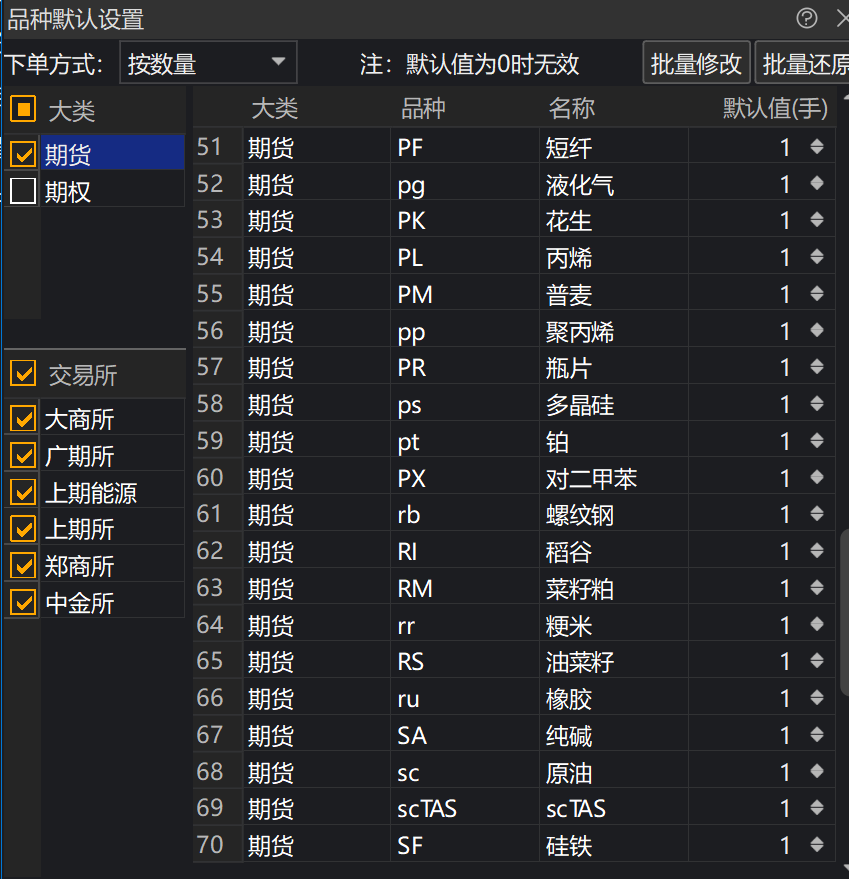This screenshot has height=879, width=849.
Task: Uncheck the 期货 category checkbox
Action: pos(23,154)
